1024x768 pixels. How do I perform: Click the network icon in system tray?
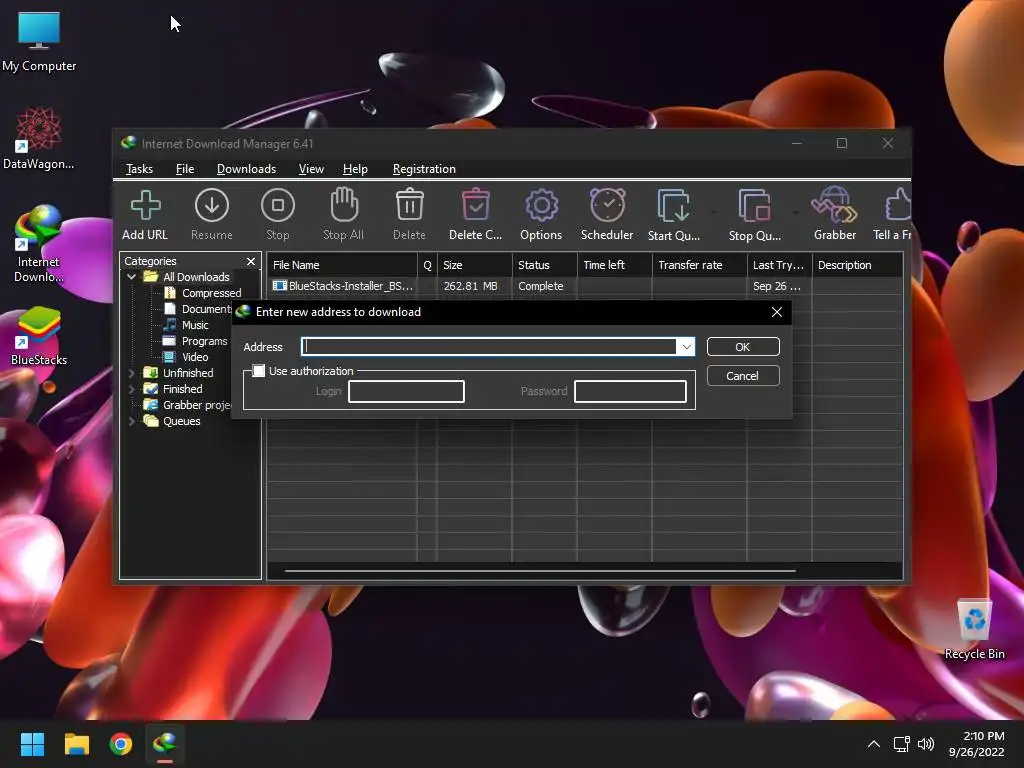tap(902, 744)
